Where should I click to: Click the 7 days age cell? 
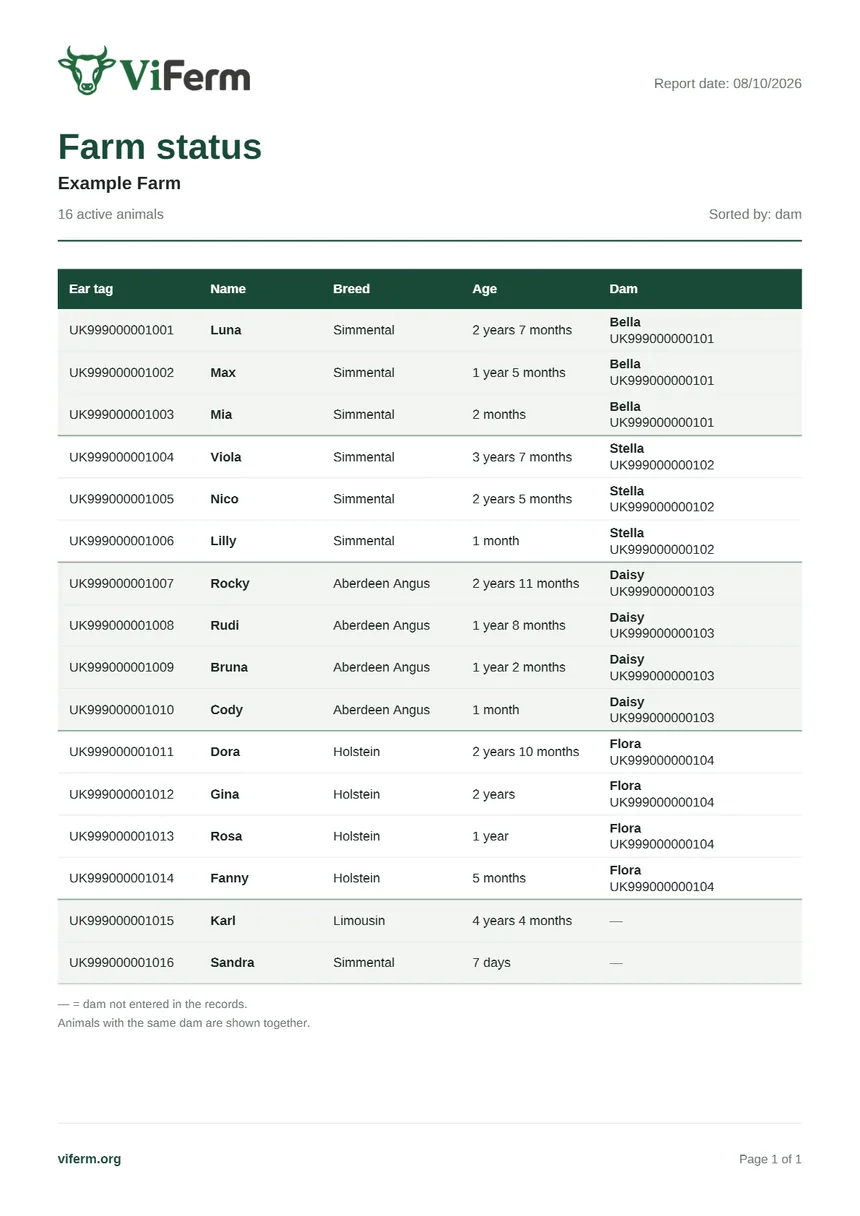[x=491, y=962]
